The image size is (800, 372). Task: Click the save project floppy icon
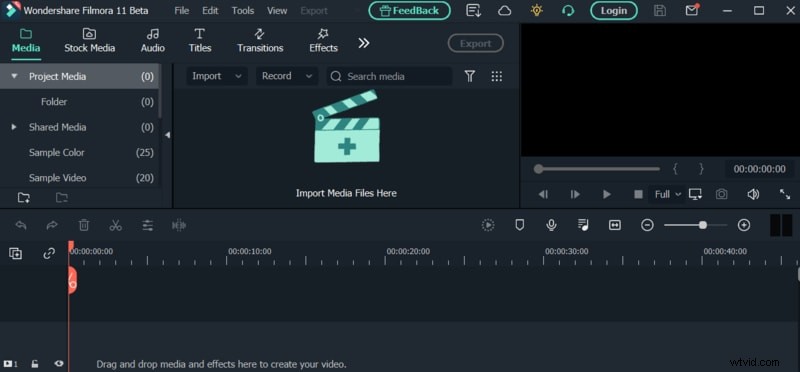[x=660, y=11]
